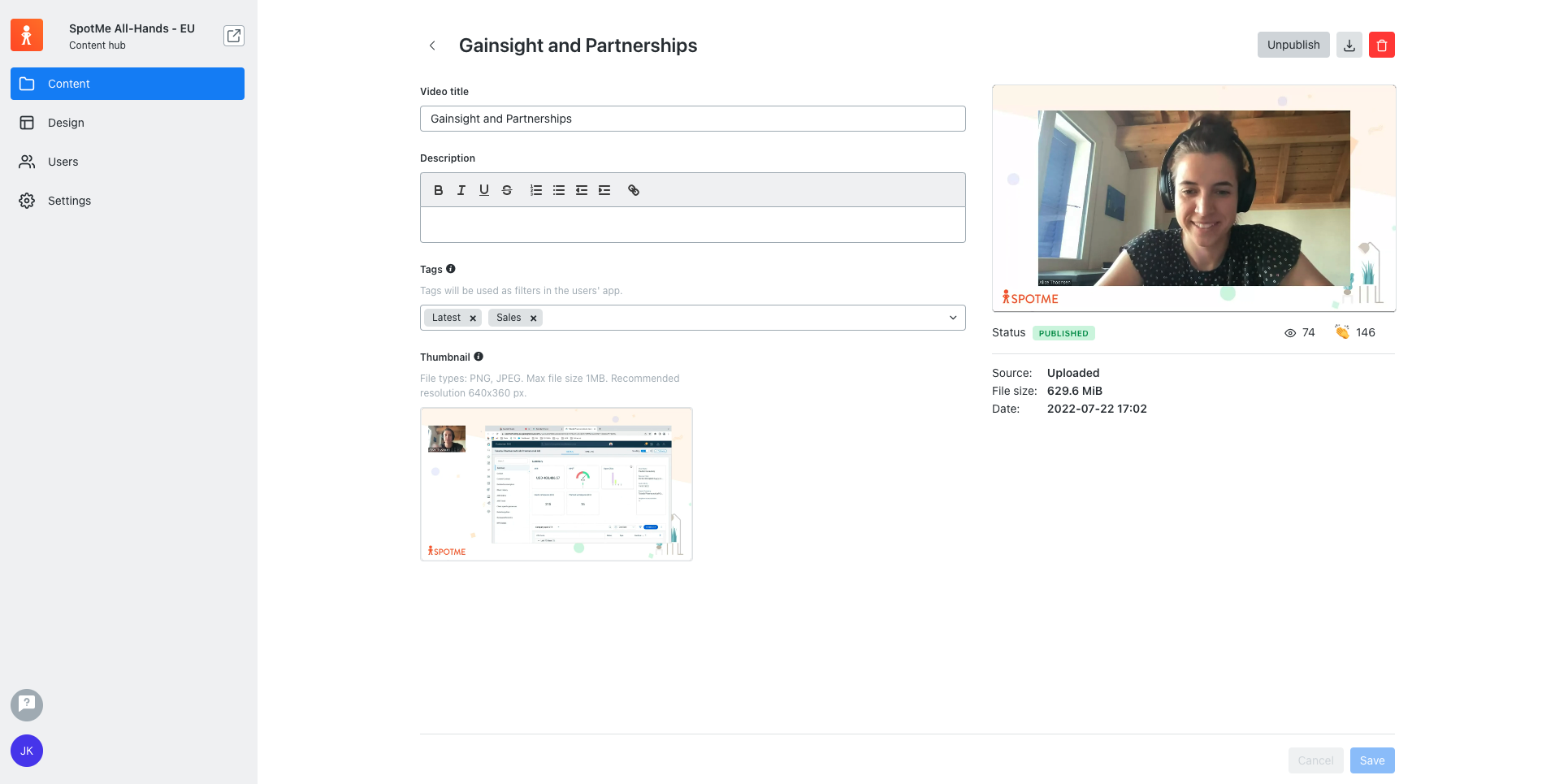Go back using the left chevron arrow
The width and height of the screenshot is (1555, 784).
click(432, 45)
